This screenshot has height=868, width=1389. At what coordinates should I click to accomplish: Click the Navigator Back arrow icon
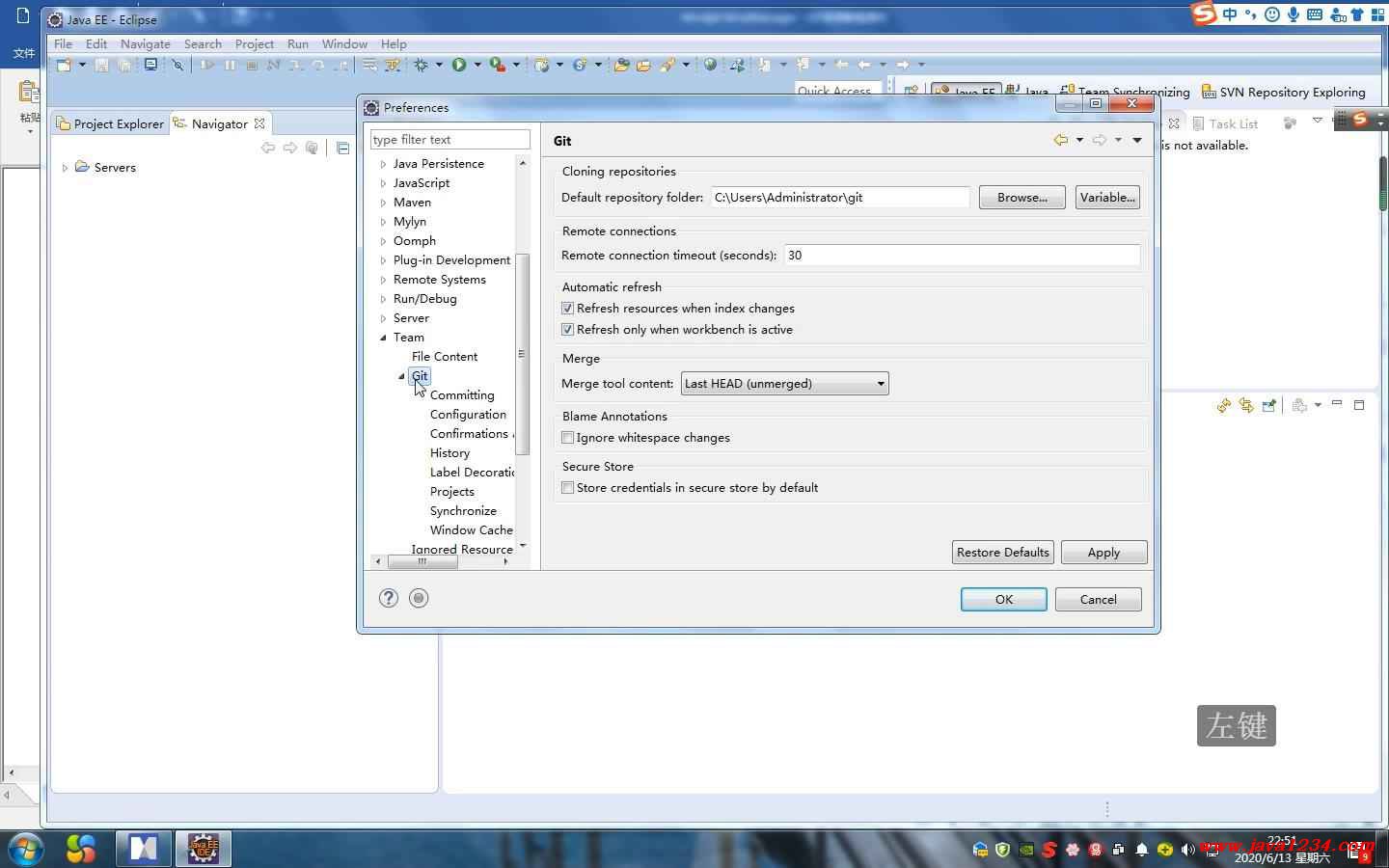(x=268, y=148)
